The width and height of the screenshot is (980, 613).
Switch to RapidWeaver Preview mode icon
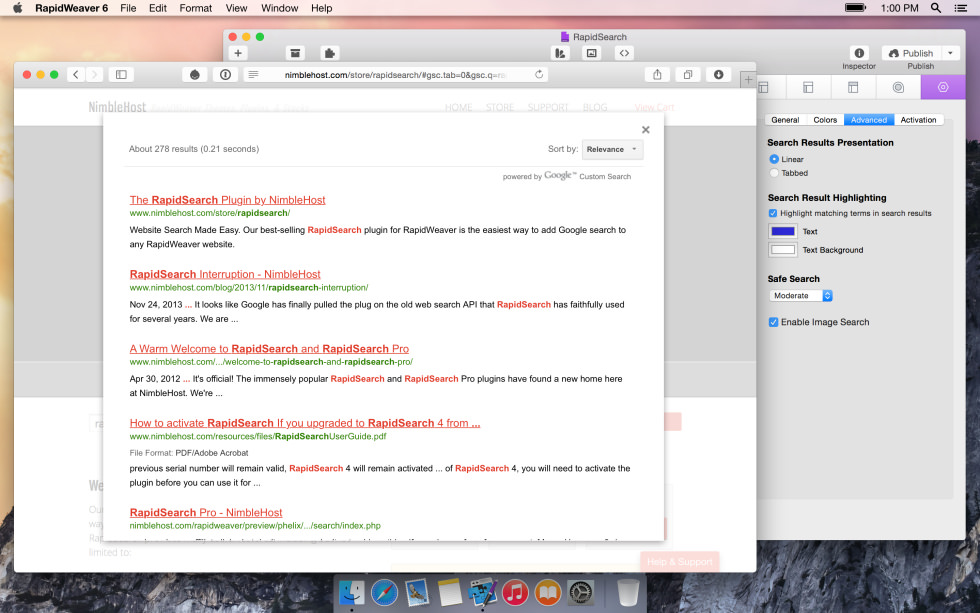pos(591,53)
